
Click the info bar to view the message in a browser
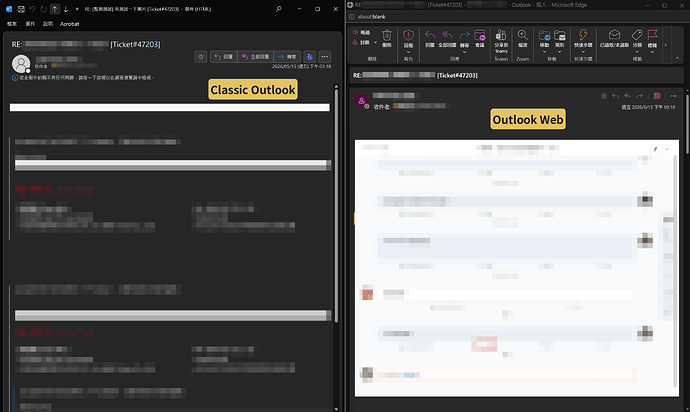pos(84,77)
